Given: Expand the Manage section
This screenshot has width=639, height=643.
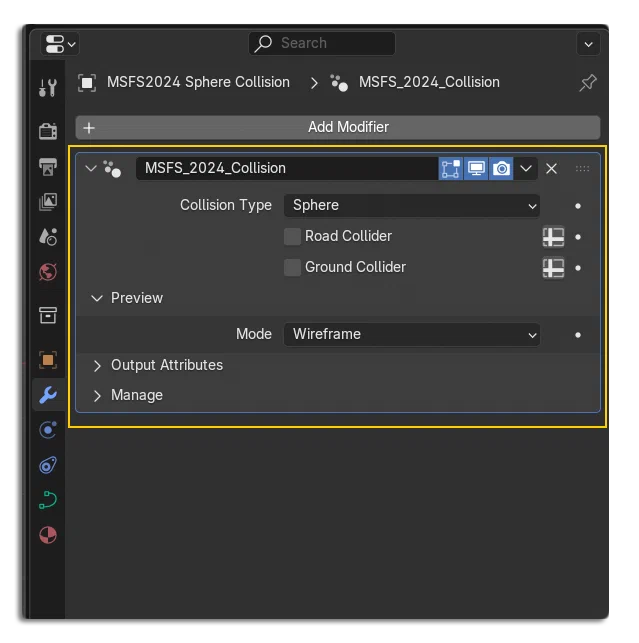Looking at the screenshot, I should (x=97, y=396).
